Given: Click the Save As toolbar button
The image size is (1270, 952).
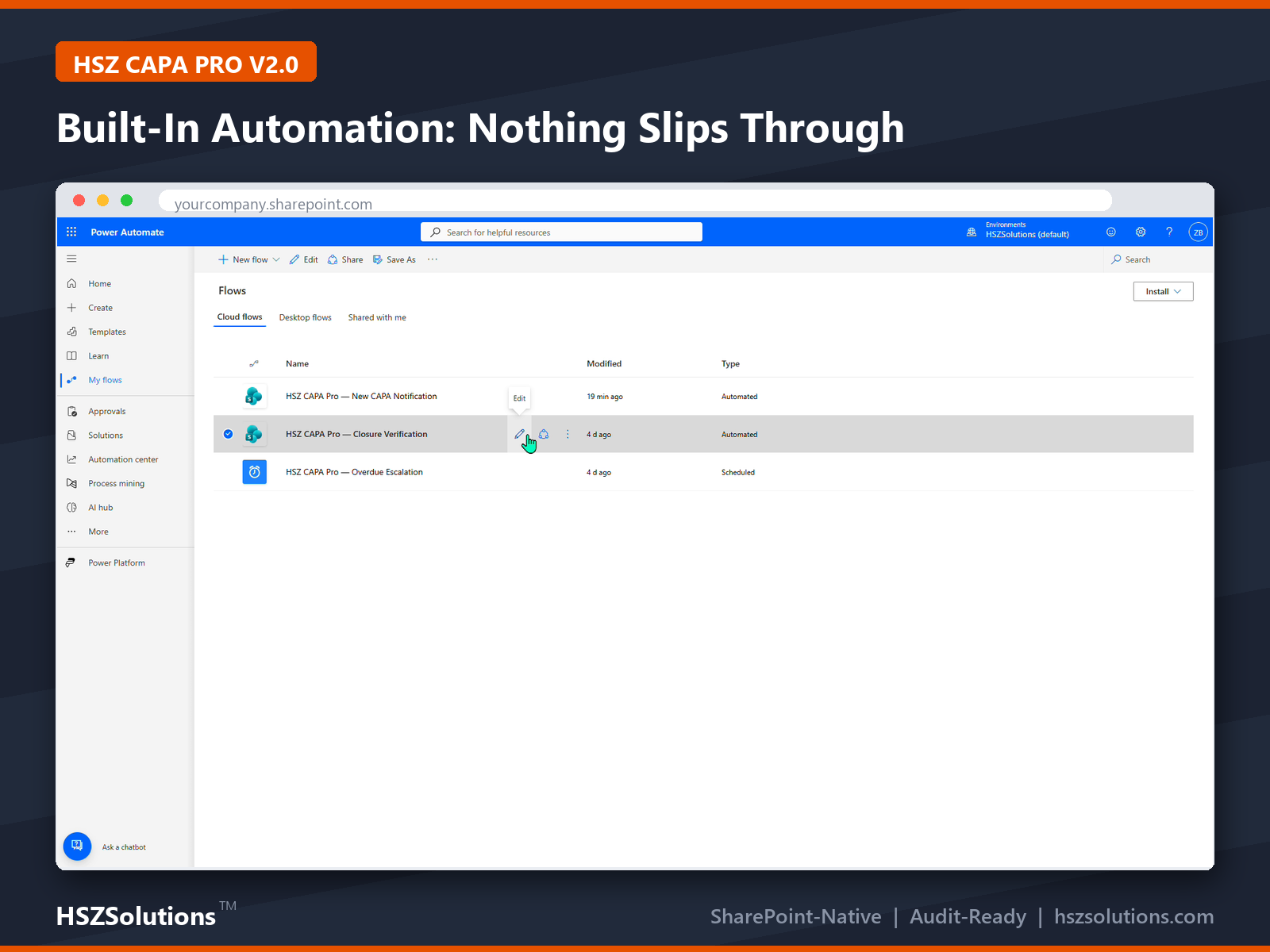Looking at the screenshot, I should (394, 259).
